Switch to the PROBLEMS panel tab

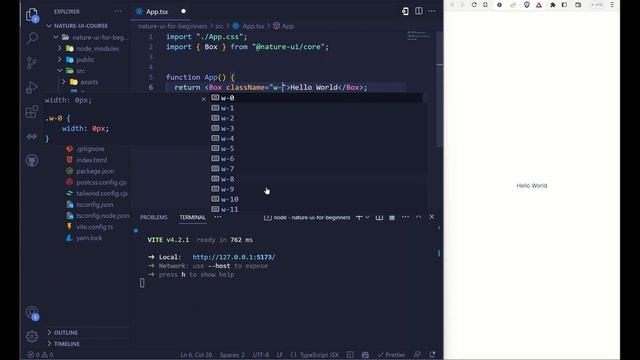tap(154, 218)
